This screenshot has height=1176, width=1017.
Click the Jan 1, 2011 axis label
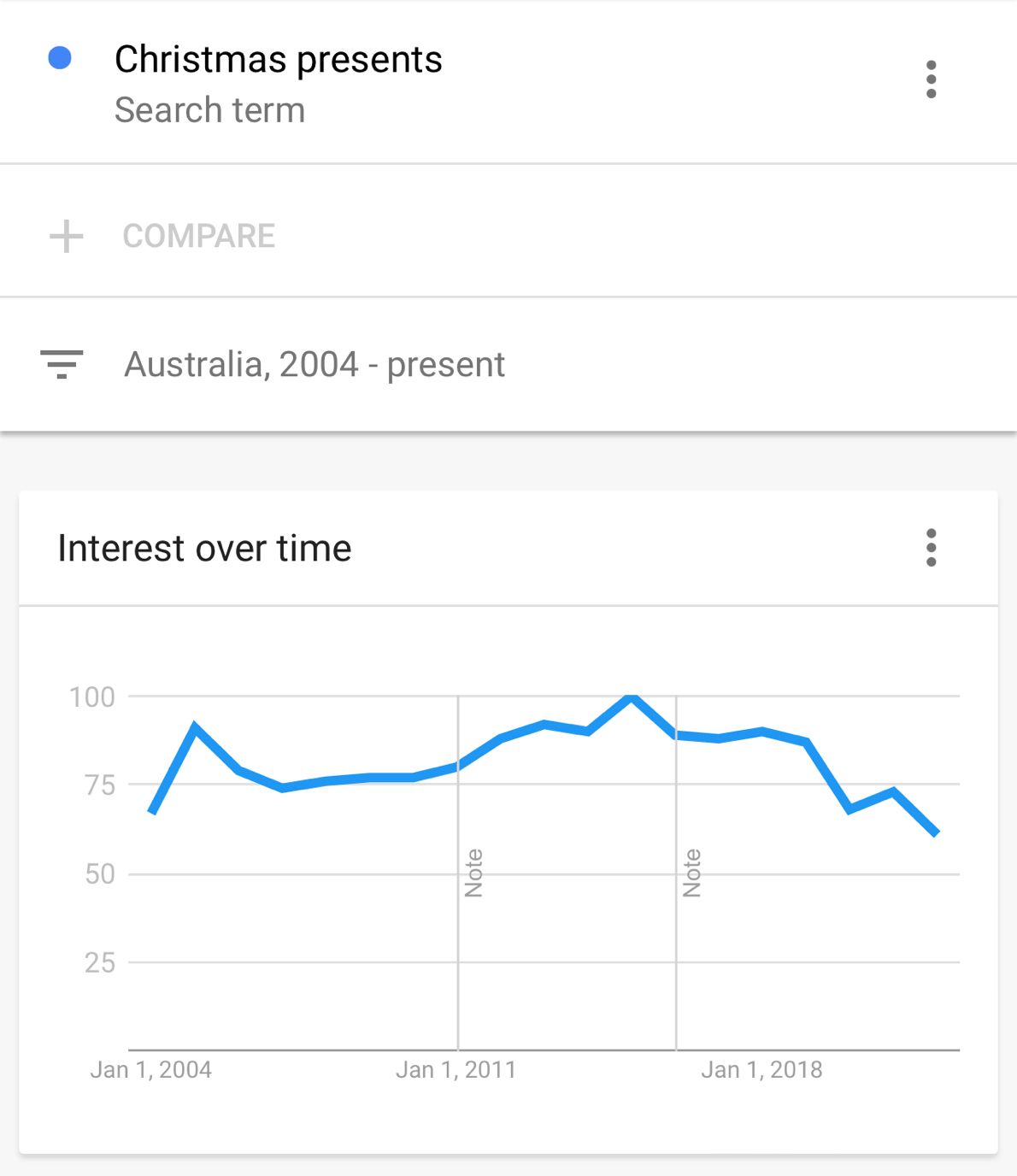(x=456, y=1070)
